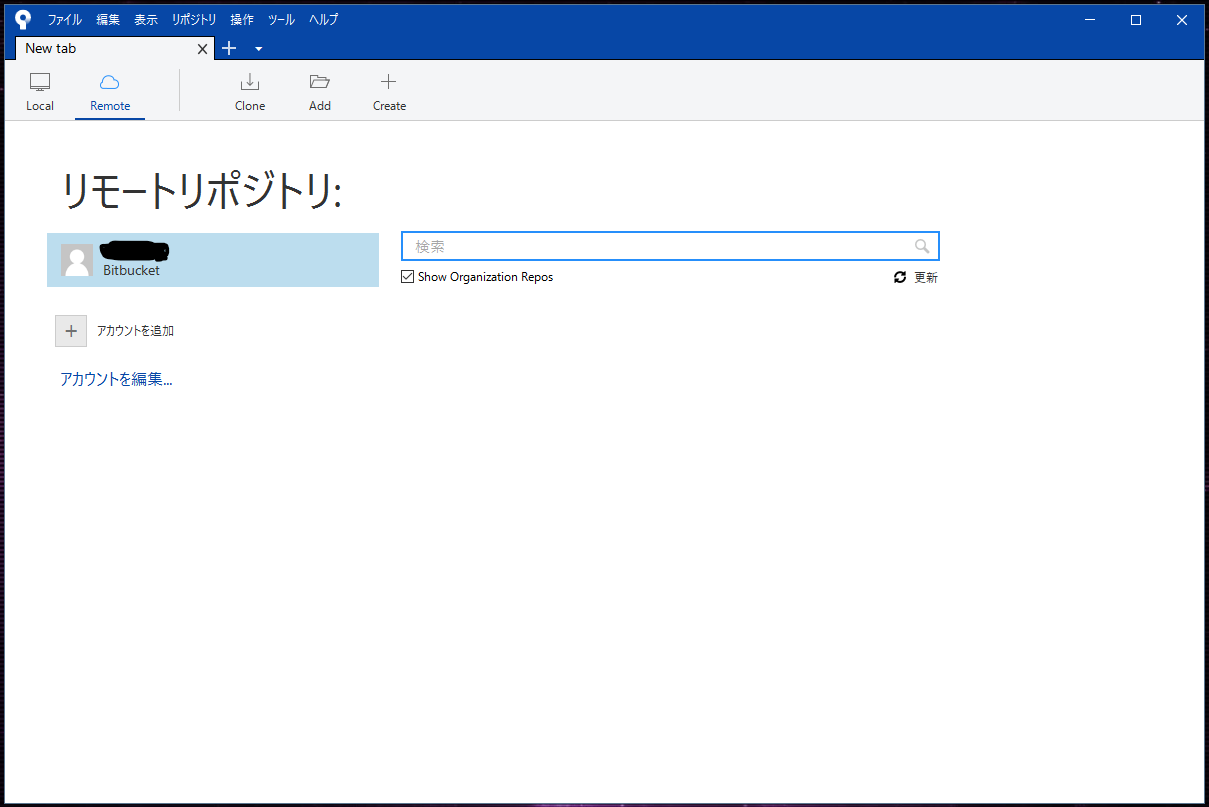1209x807 pixels.
Task: Select the New tab tab
Action: pyautogui.click(x=115, y=48)
